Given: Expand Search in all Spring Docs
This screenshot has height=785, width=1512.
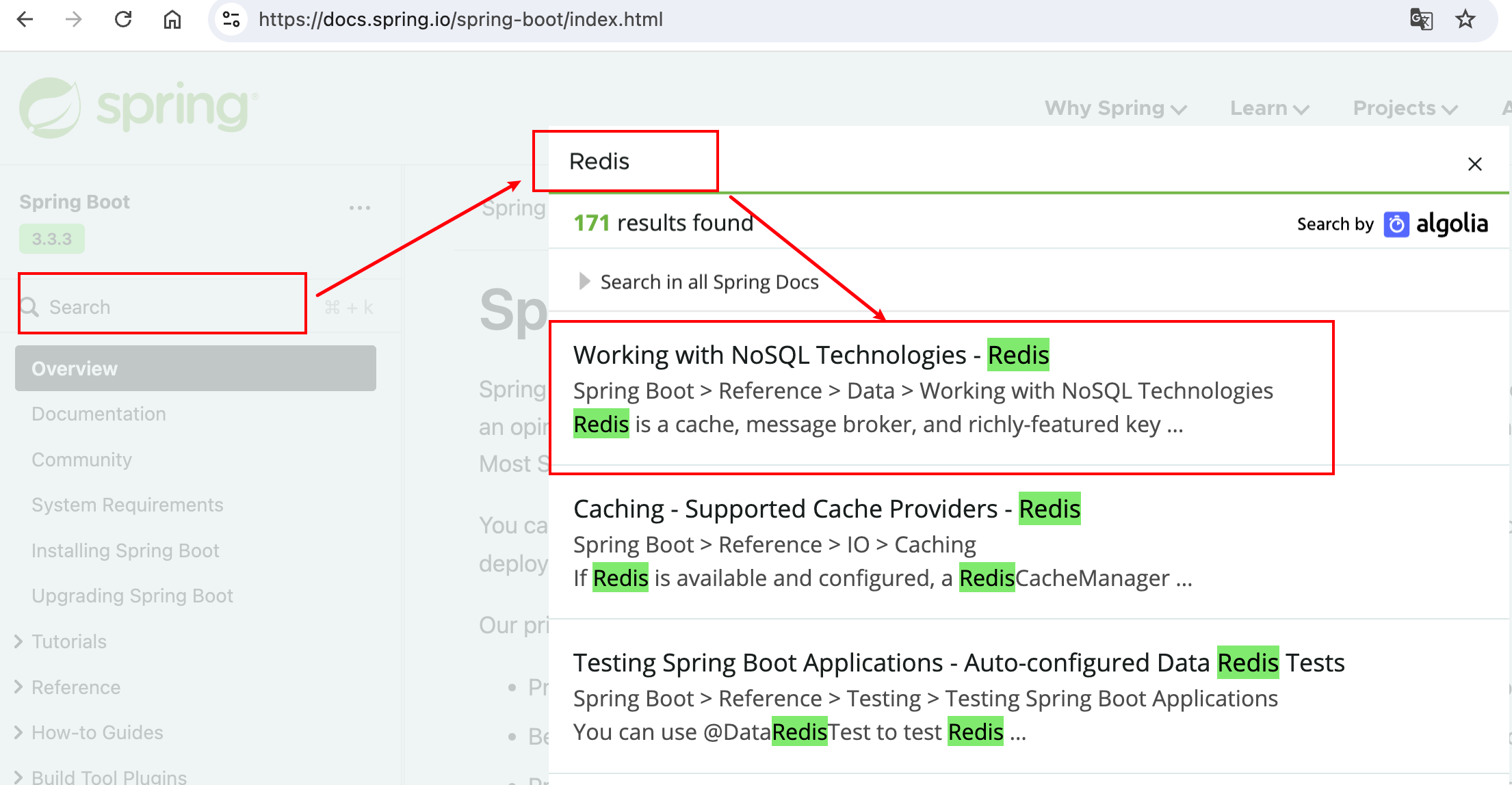Looking at the screenshot, I should click(x=698, y=282).
